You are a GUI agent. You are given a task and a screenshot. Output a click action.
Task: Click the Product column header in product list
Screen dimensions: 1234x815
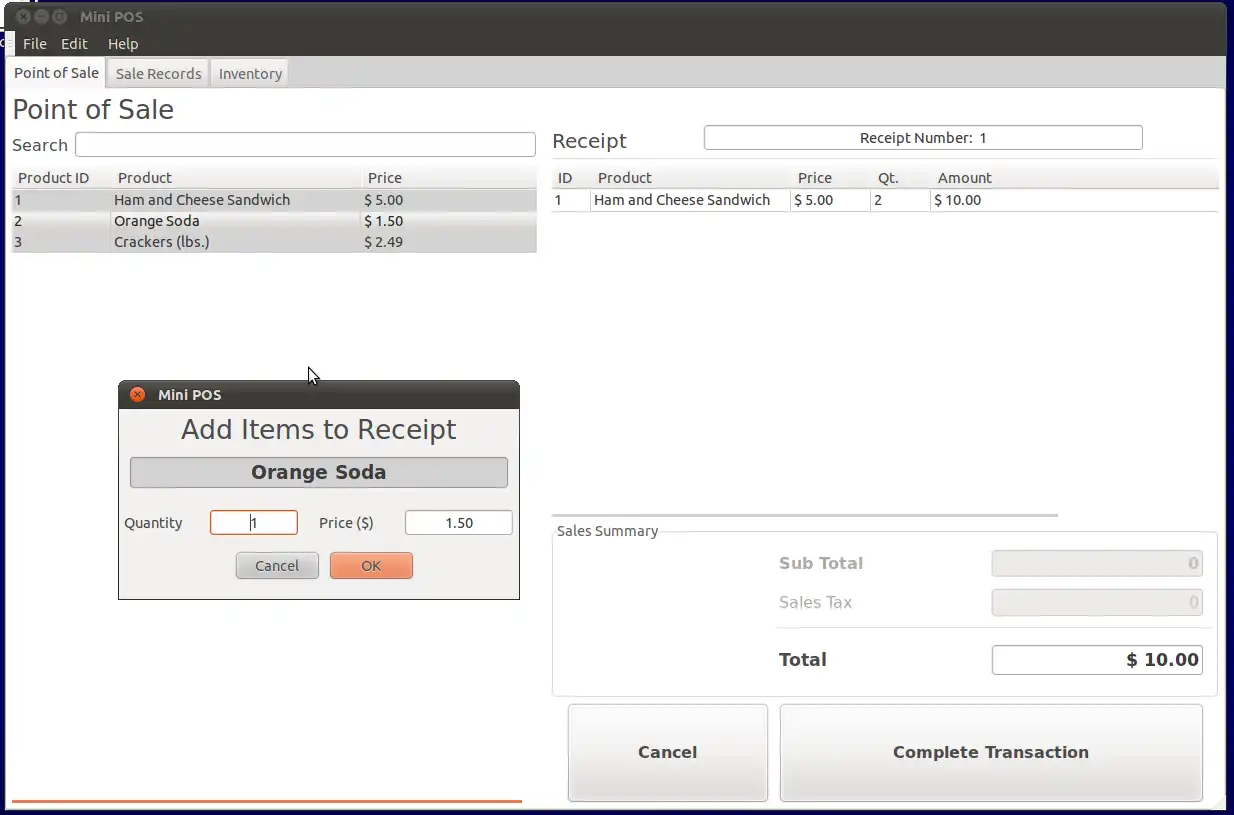point(236,178)
